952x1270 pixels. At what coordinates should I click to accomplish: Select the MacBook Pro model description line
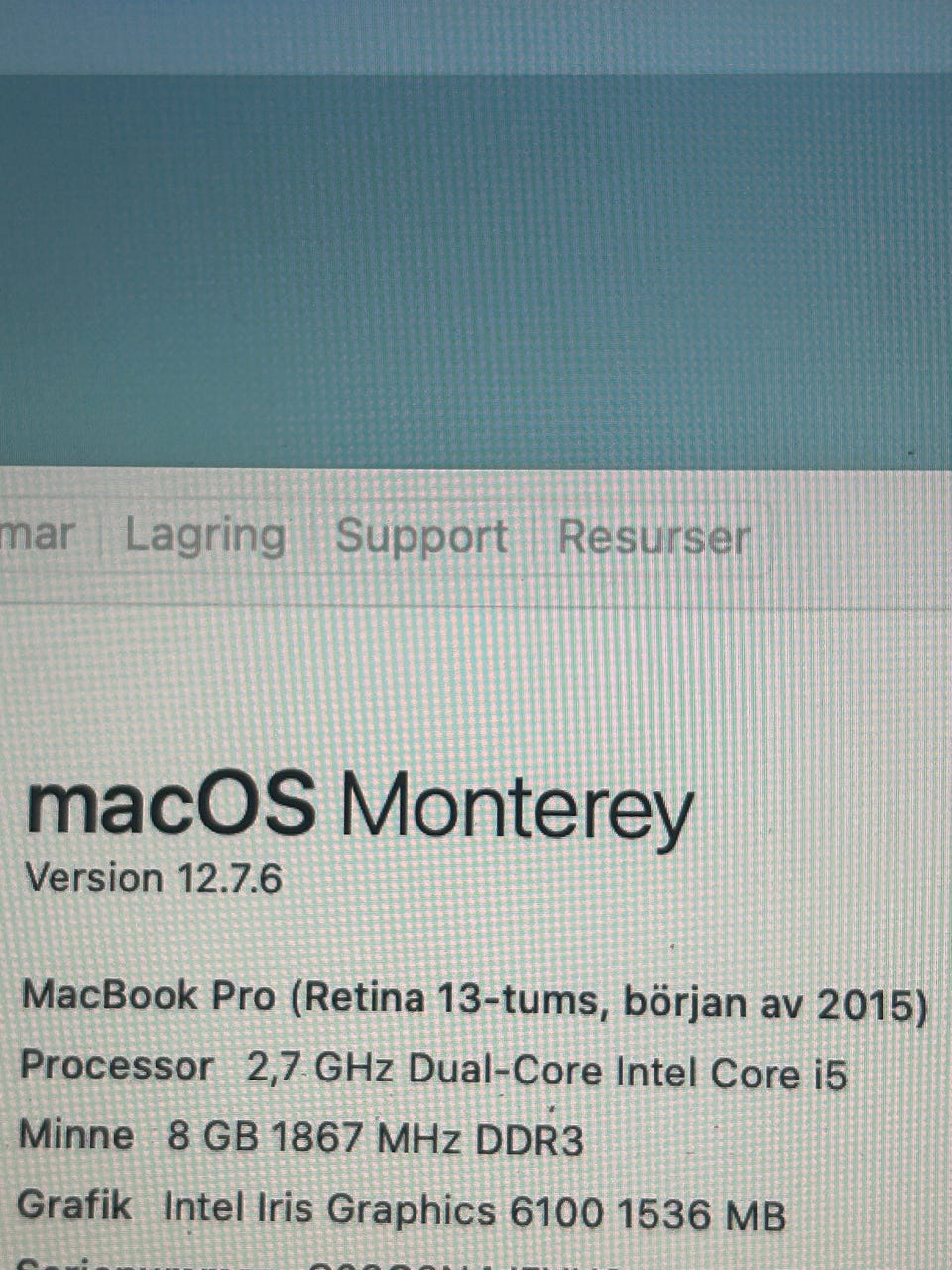click(475, 999)
